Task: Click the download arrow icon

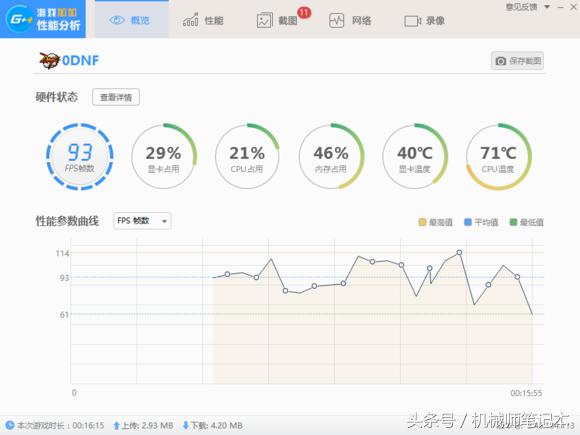Action: [x=186, y=425]
